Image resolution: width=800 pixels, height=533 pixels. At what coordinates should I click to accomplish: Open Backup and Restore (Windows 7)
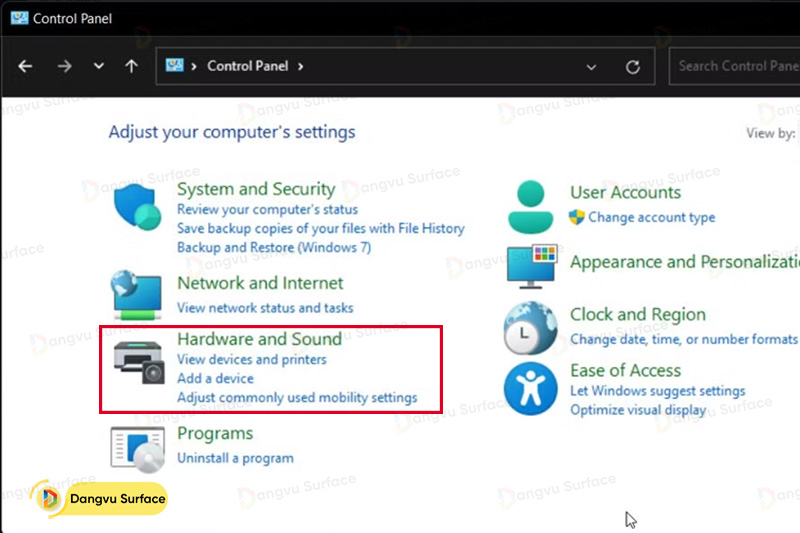pyautogui.click(x=273, y=247)
